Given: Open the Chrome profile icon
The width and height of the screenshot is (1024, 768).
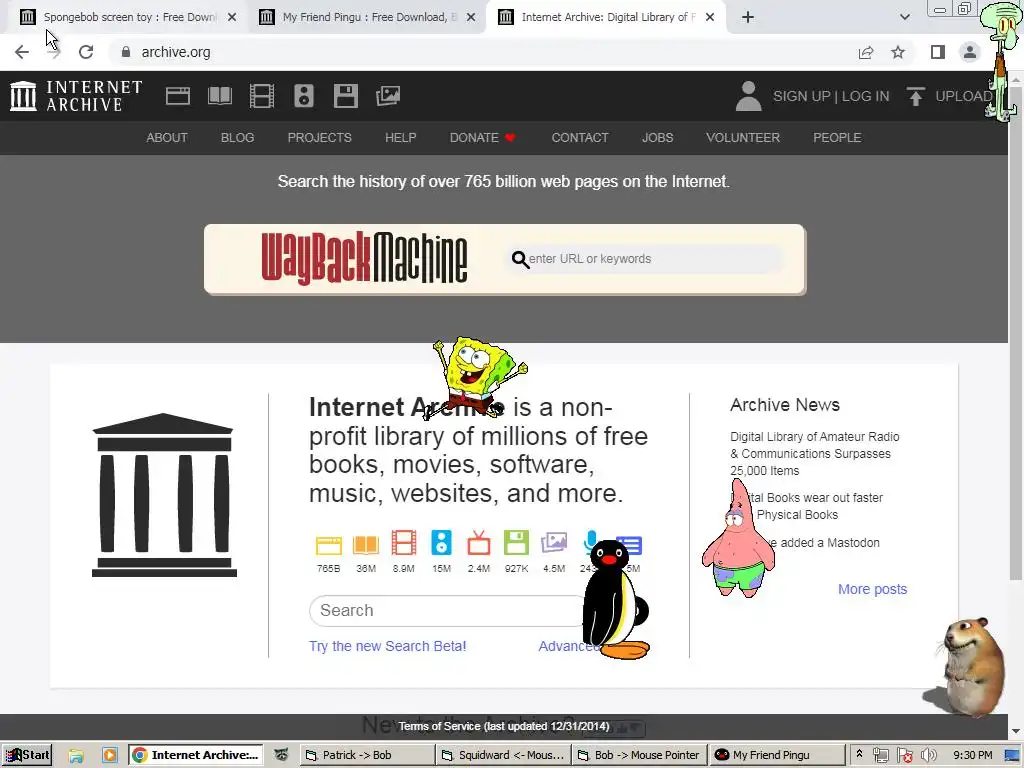Looking at the screenshot, I should pos(970,52).
